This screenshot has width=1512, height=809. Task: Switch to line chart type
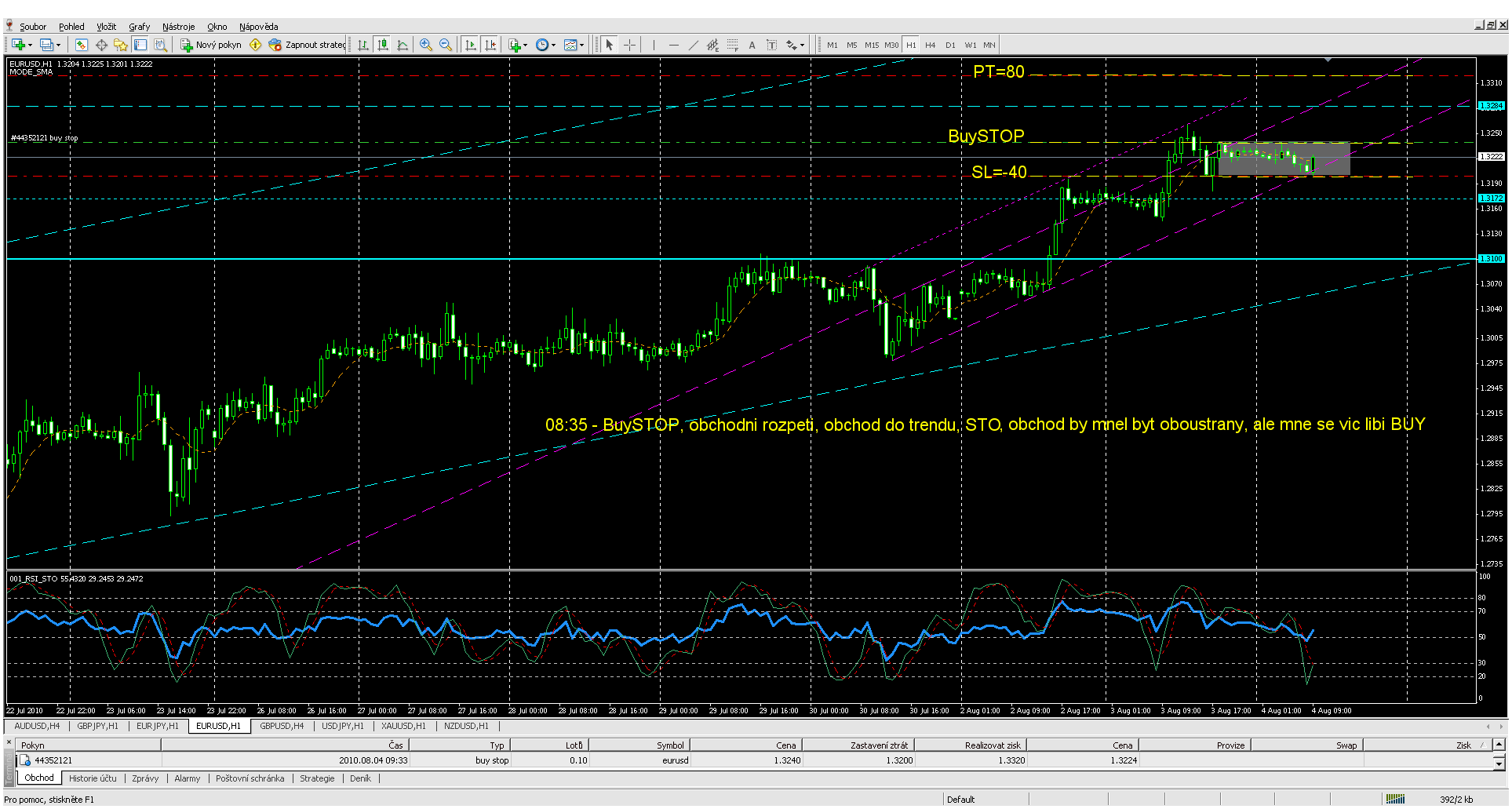tap(403, 45)
